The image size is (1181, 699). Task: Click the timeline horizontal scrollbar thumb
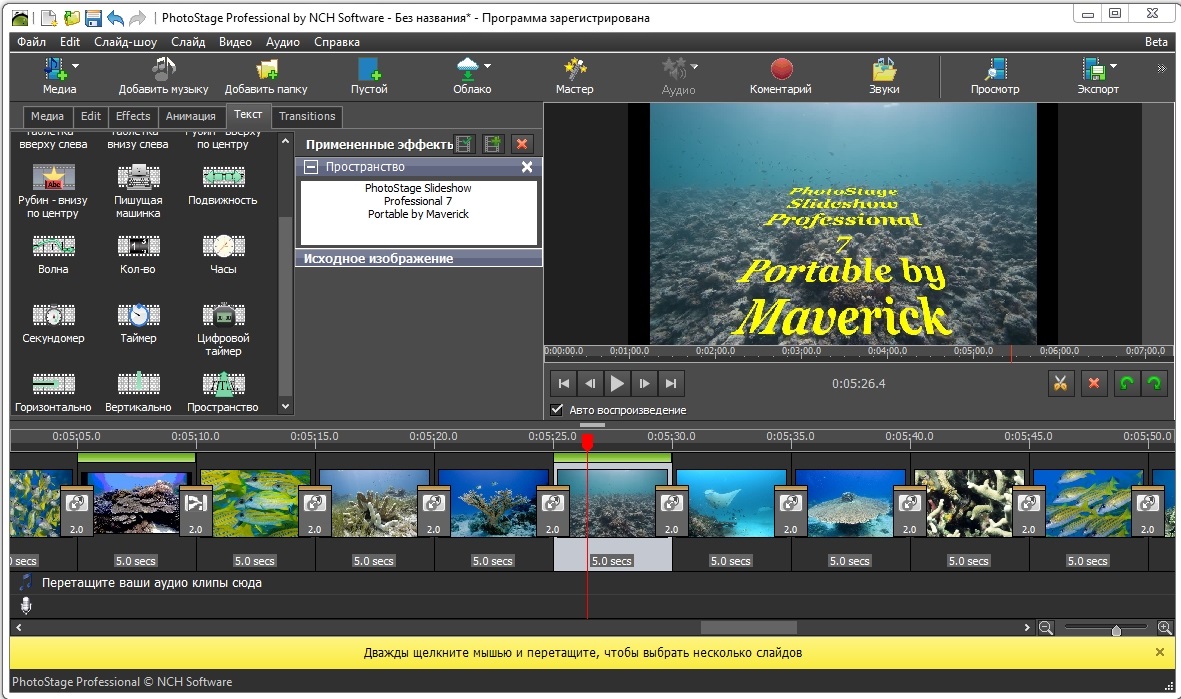tap(749, 627)
